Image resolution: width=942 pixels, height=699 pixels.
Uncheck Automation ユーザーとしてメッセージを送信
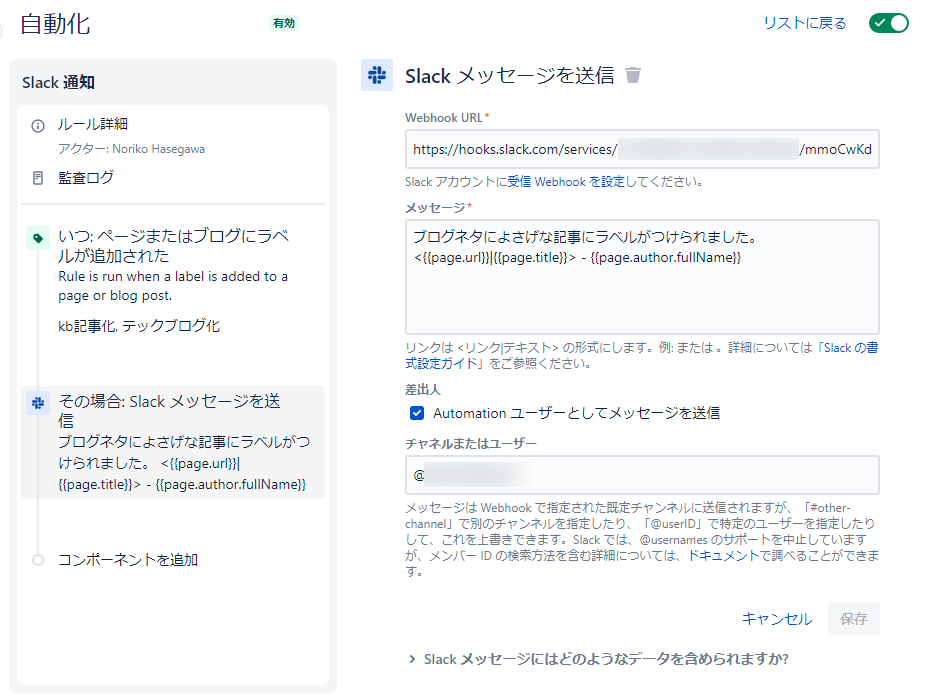coord(417,413)
